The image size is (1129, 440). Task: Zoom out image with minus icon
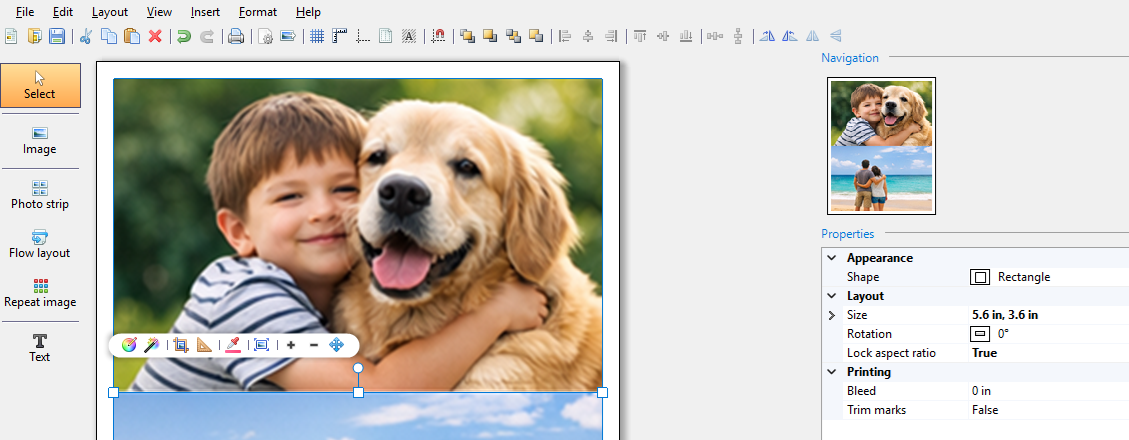314,345
